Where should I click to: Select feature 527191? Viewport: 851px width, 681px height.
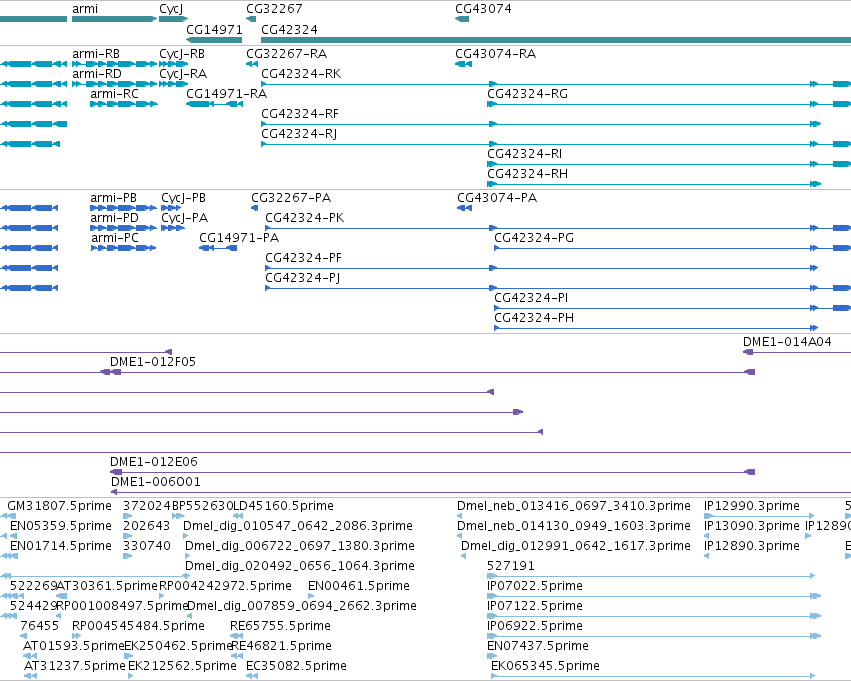[511, 567]
